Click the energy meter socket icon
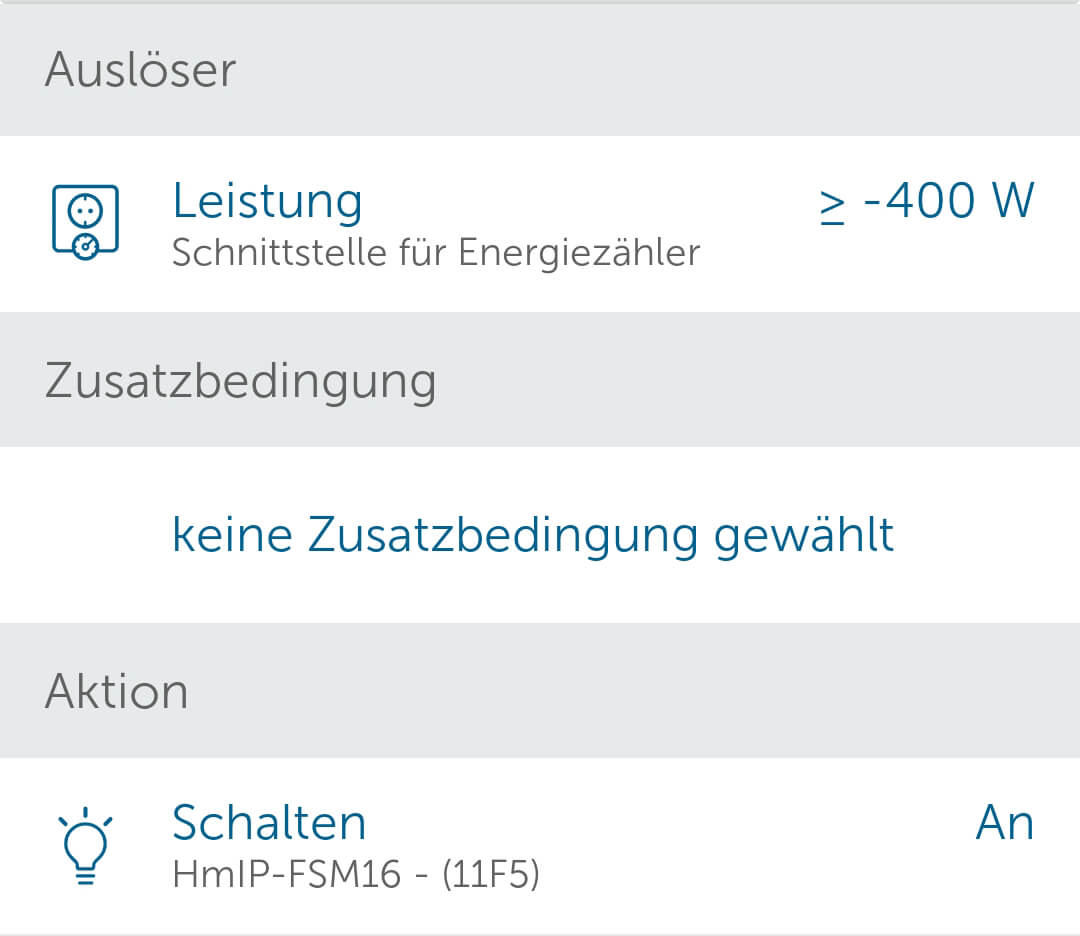 coord(85,224)
